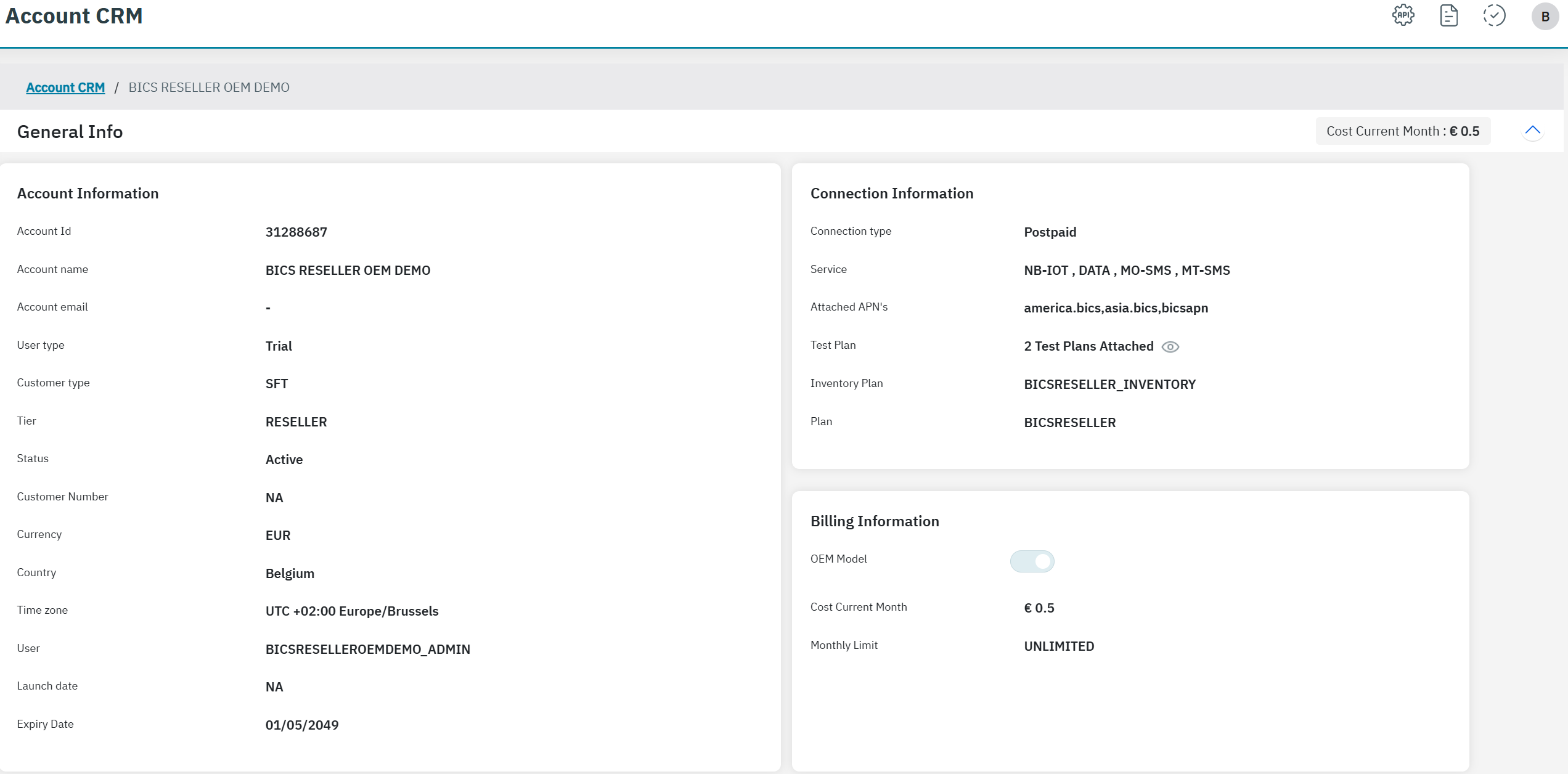
Task: Open the document report icon
Action: [x=1448, y=15]
